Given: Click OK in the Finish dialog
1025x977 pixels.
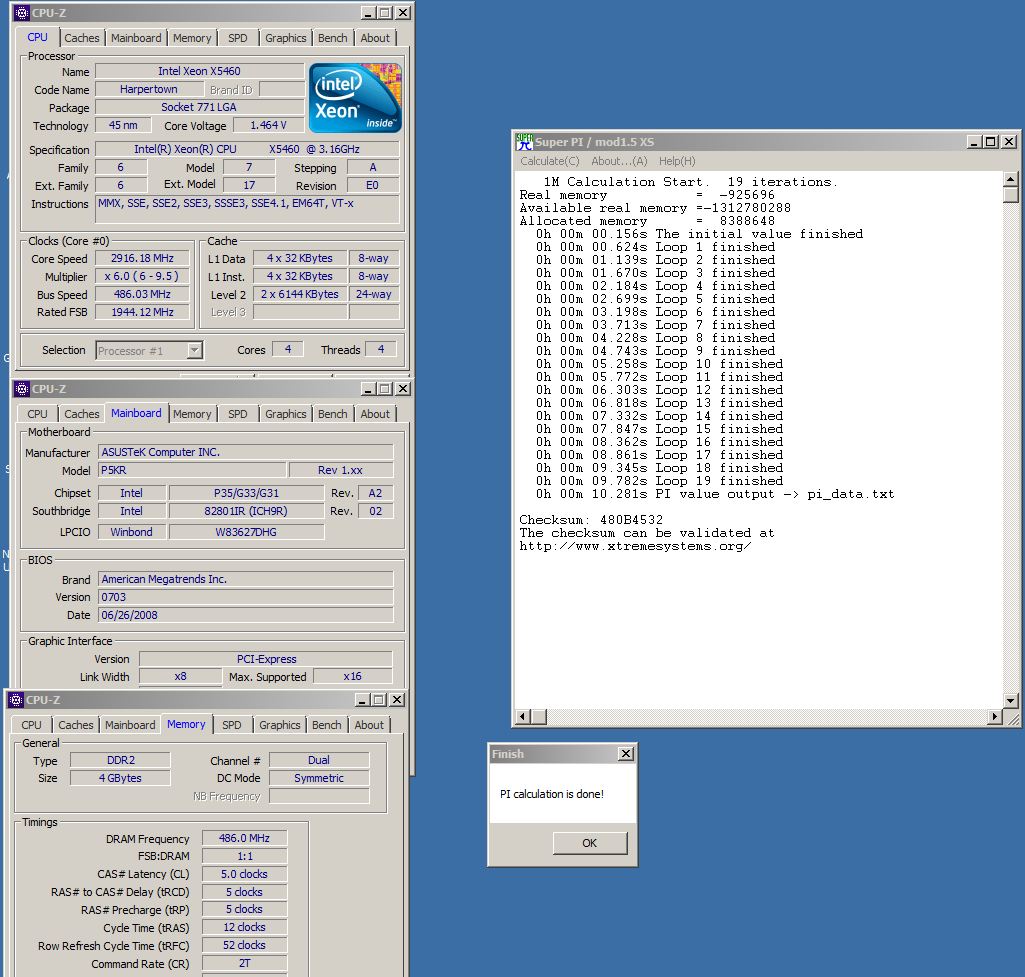Looking at the screenshot, I should pos(590,843).
